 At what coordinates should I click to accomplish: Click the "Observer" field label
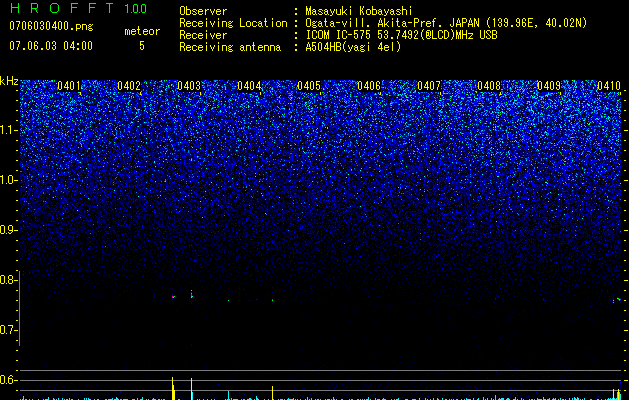tap(203, 11)
